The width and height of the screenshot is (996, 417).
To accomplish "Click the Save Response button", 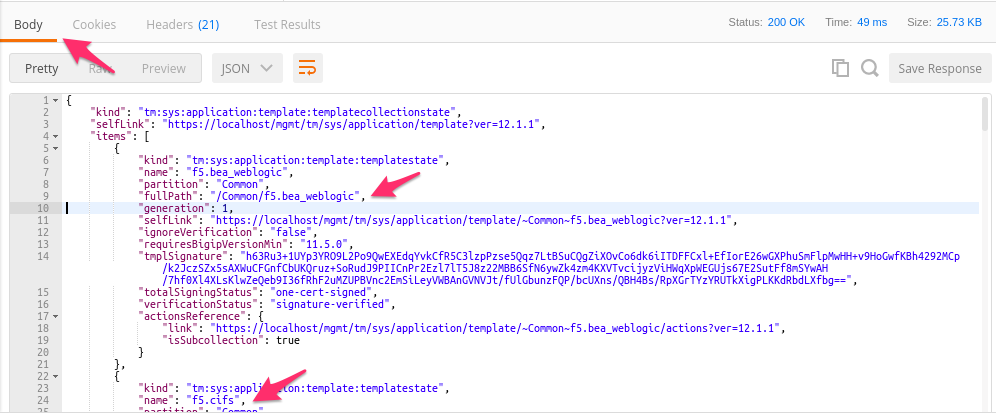I will 939,69.
